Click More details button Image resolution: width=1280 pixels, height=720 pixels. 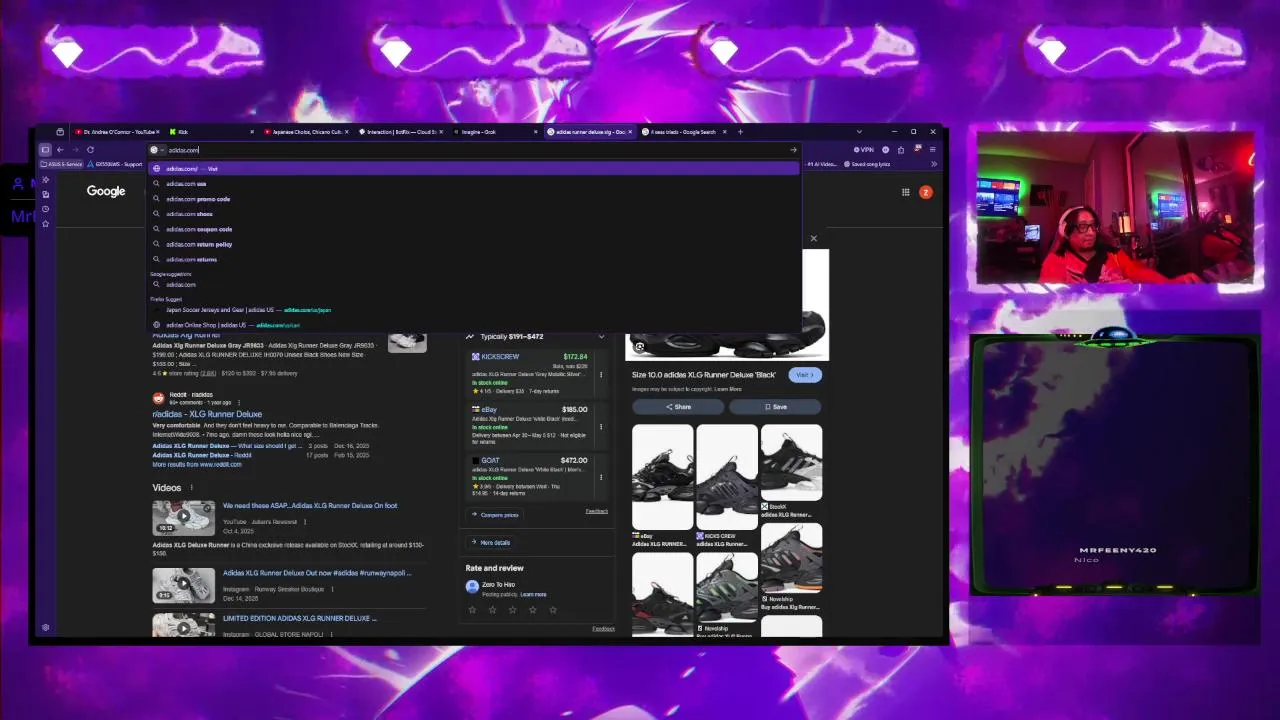pyautogui.click(x=491, y=543)
